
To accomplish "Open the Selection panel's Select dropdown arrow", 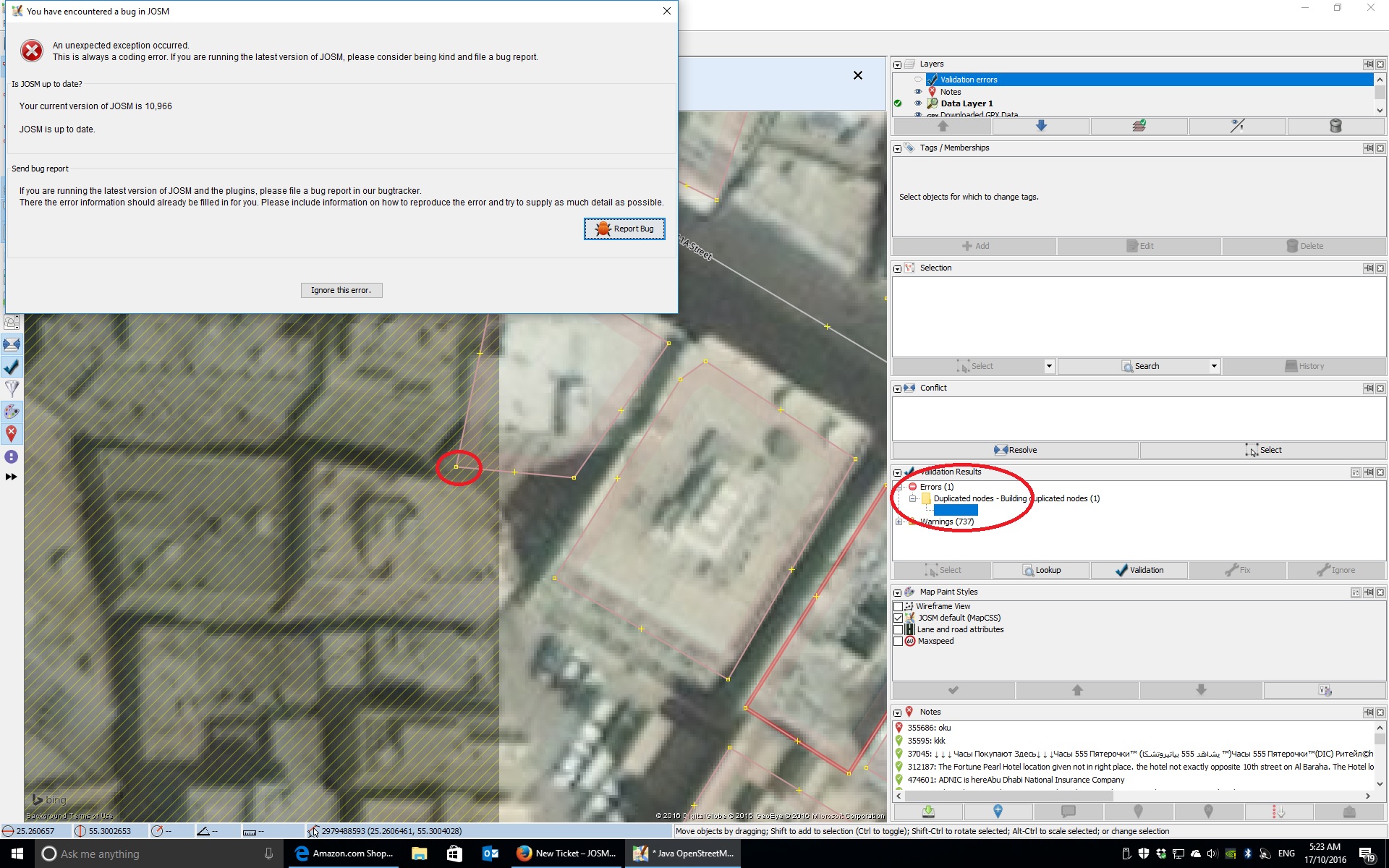I will point(1049,366).
